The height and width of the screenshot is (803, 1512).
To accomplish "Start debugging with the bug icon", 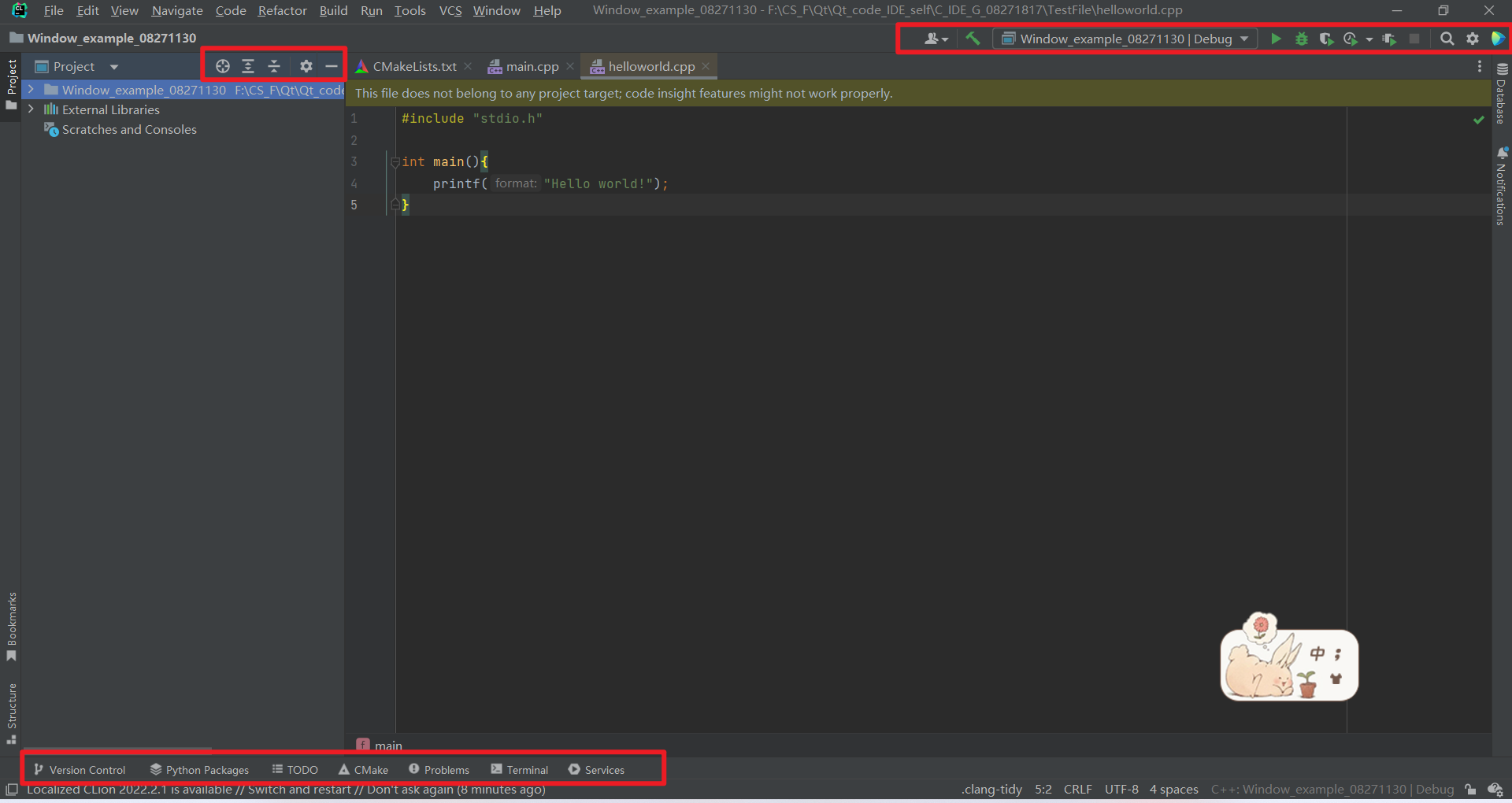I will click(1301, 39).
